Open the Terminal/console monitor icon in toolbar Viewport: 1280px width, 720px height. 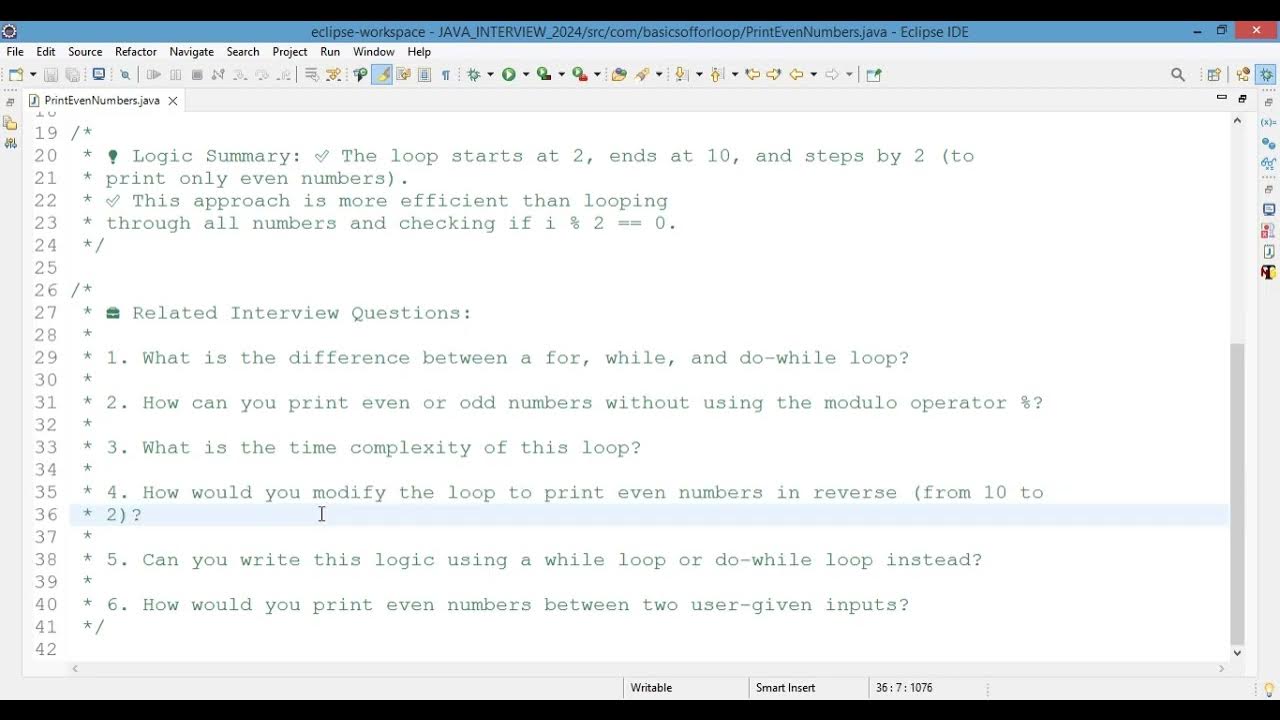pyautogui.click(x=98, y=74)
